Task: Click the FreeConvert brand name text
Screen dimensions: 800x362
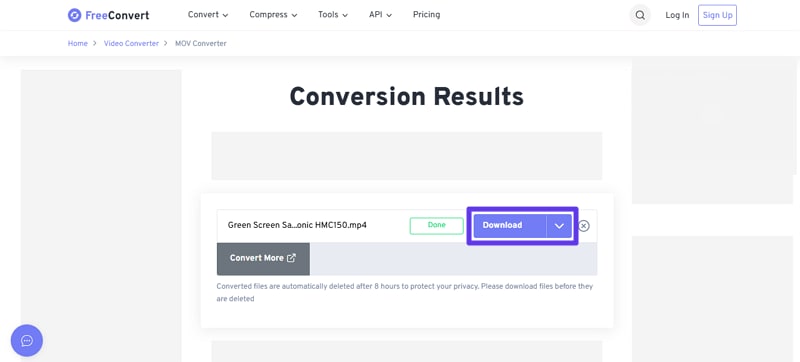Action: [x=117, y=15]
